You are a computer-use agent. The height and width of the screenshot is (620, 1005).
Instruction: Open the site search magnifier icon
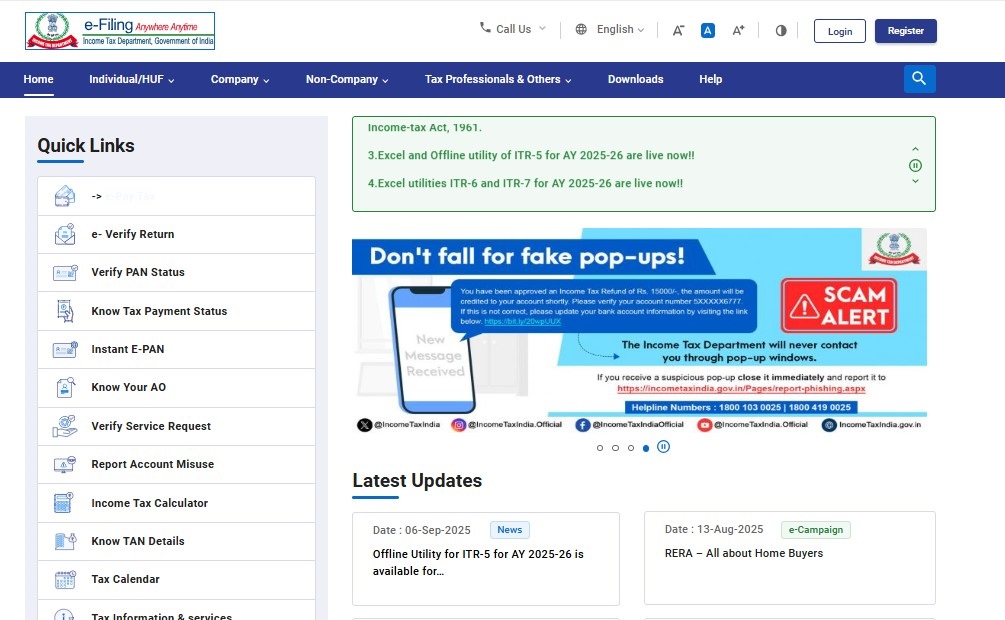[919, 78]
